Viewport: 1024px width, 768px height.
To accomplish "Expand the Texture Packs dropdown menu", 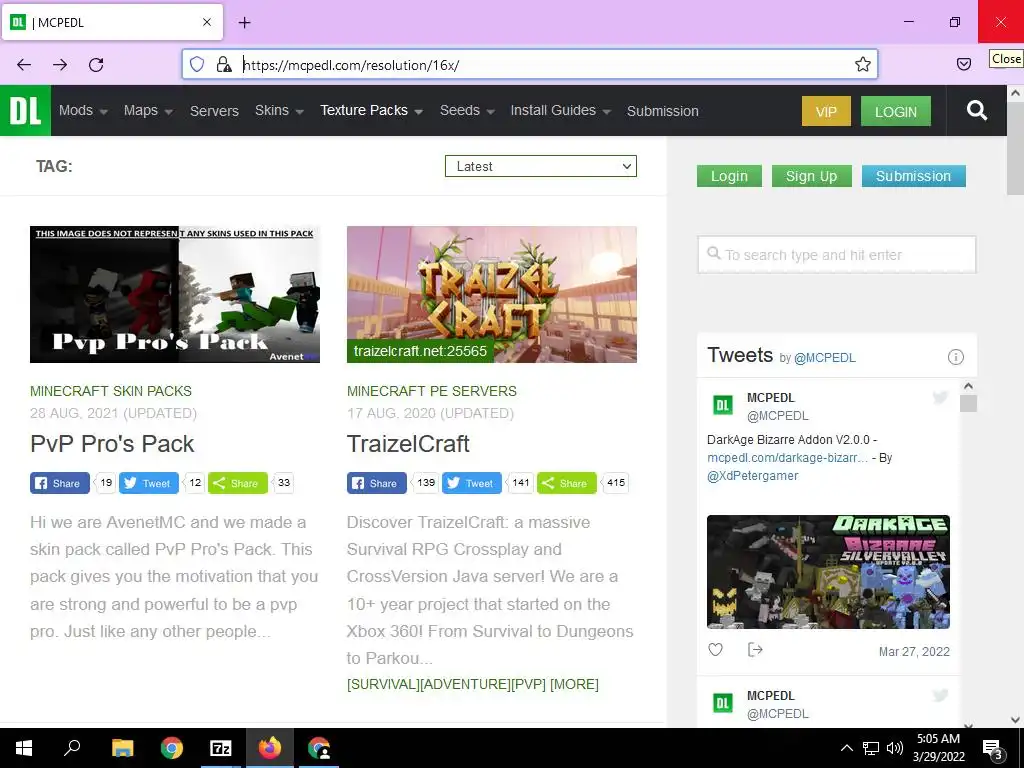I will [372, 110].
